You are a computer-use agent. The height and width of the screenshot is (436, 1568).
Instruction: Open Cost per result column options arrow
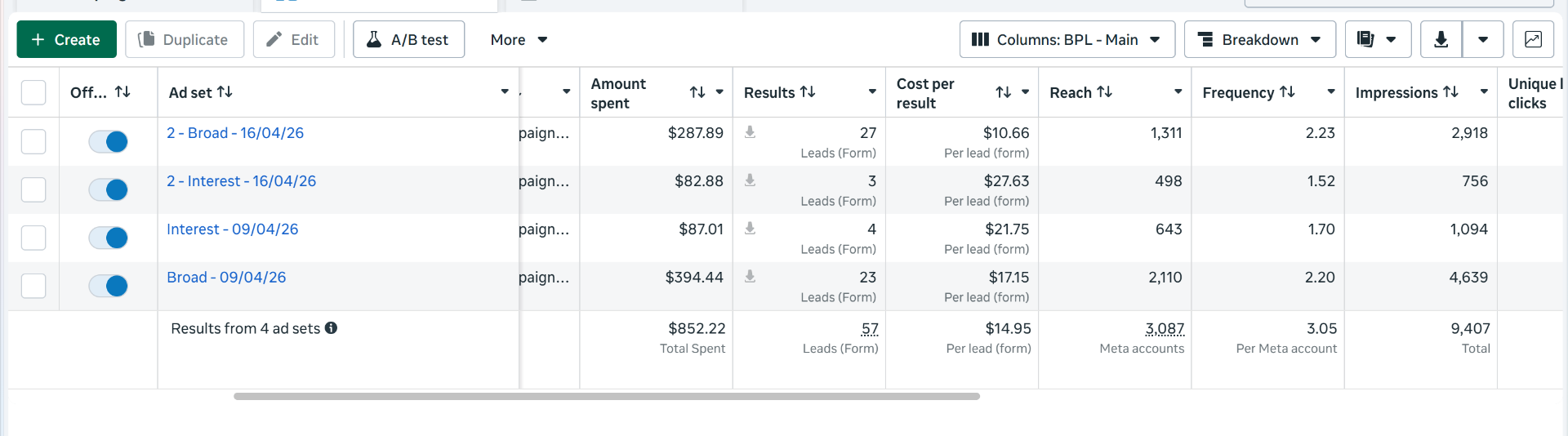(1025, 92)
